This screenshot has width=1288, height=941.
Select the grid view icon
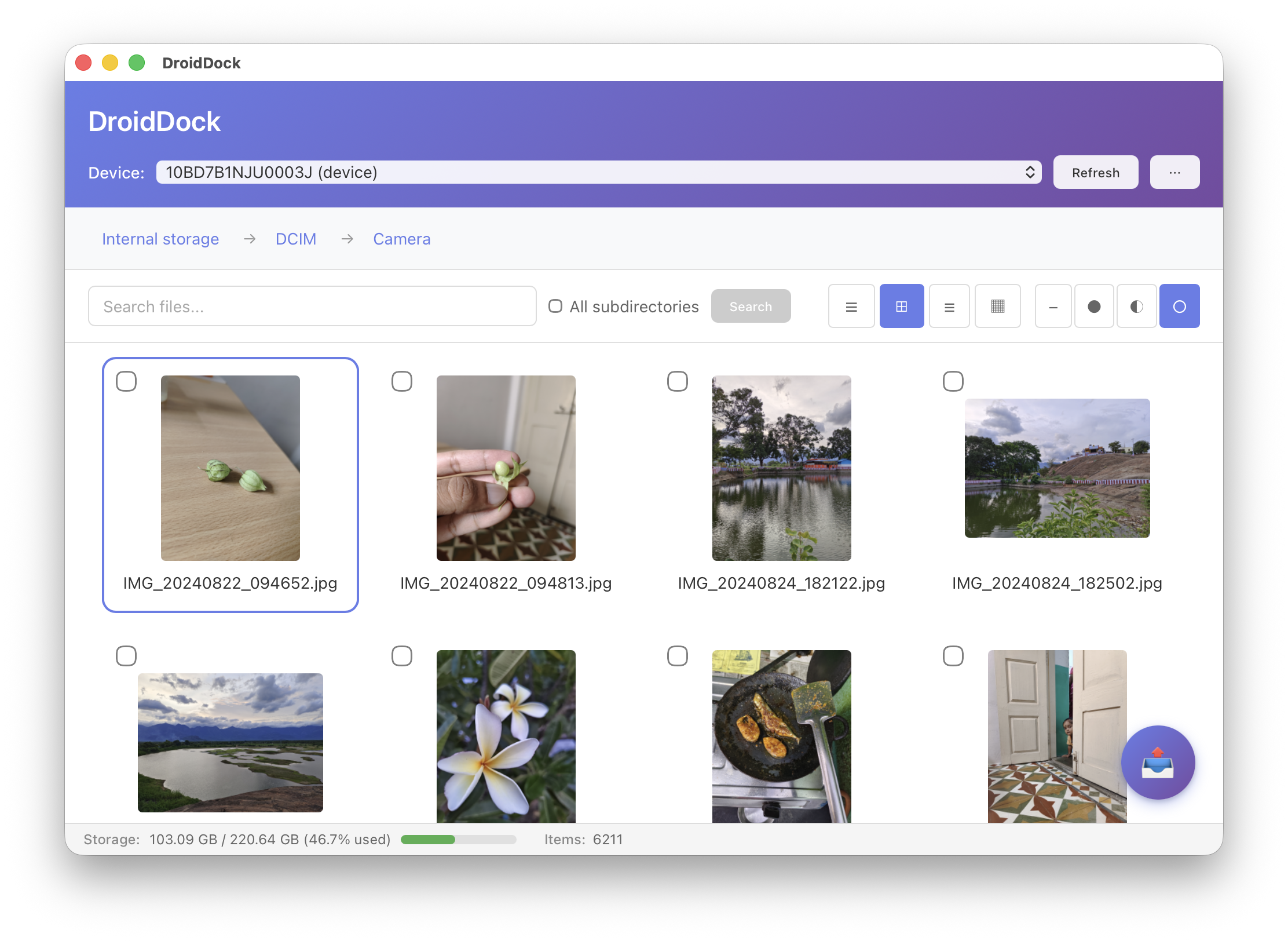click(x=902, y=306)
